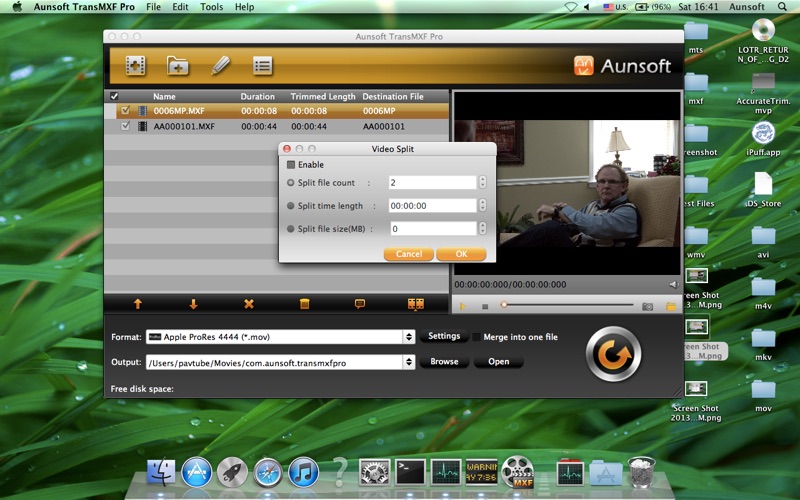Image resolution: width=800 pixels, height=500 pixels.
Task: Click film icon of AA000101.MXF row
Action: point(142,126)
